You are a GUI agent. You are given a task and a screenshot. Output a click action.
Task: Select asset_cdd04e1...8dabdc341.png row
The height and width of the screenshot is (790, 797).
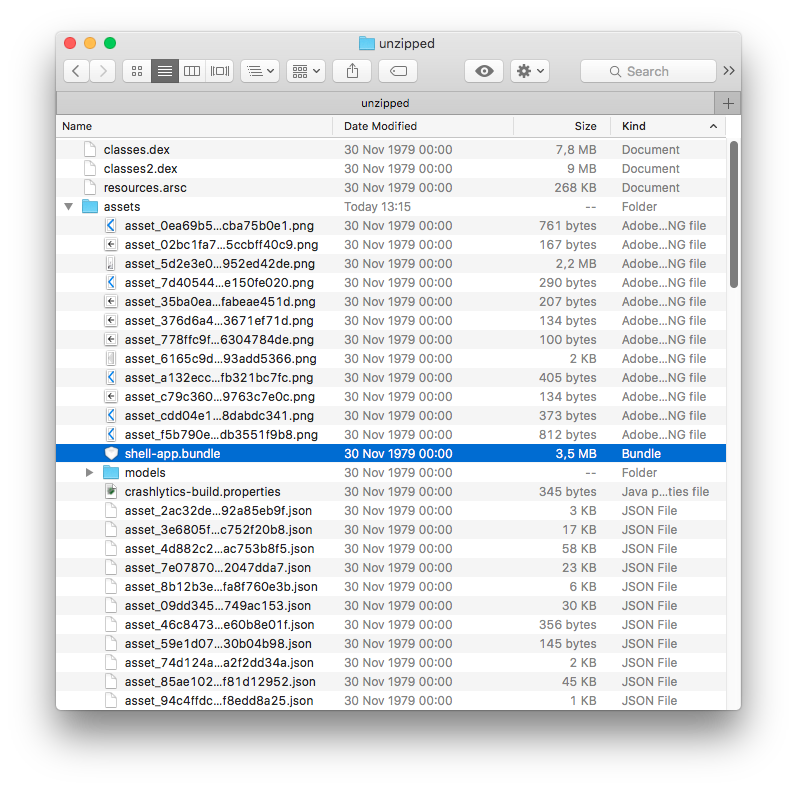click(391, 416)
